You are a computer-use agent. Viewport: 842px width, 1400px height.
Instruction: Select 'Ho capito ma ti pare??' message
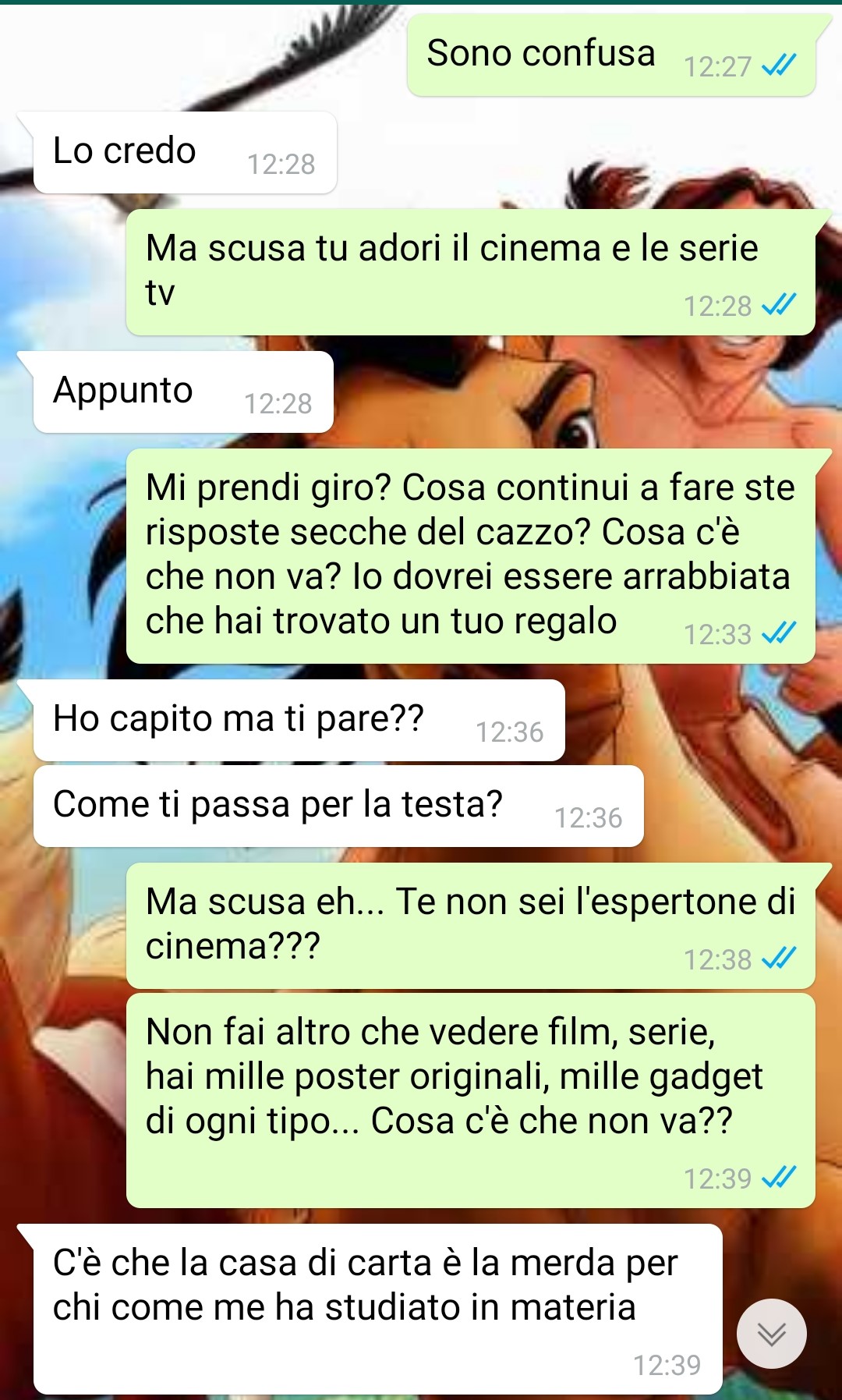(299, 720)
